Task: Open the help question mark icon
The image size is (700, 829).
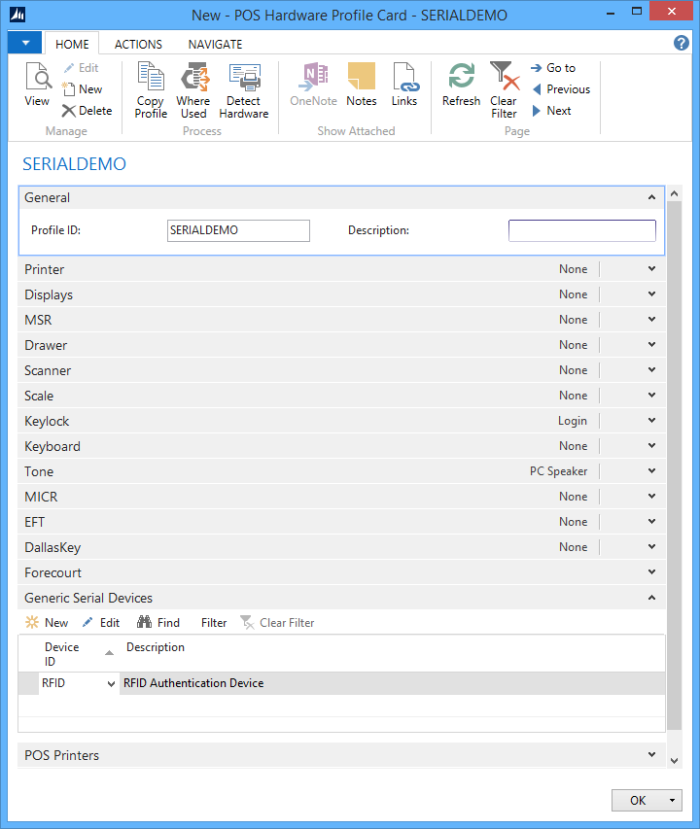Action: pyautogui.click(x=681, y=43)
